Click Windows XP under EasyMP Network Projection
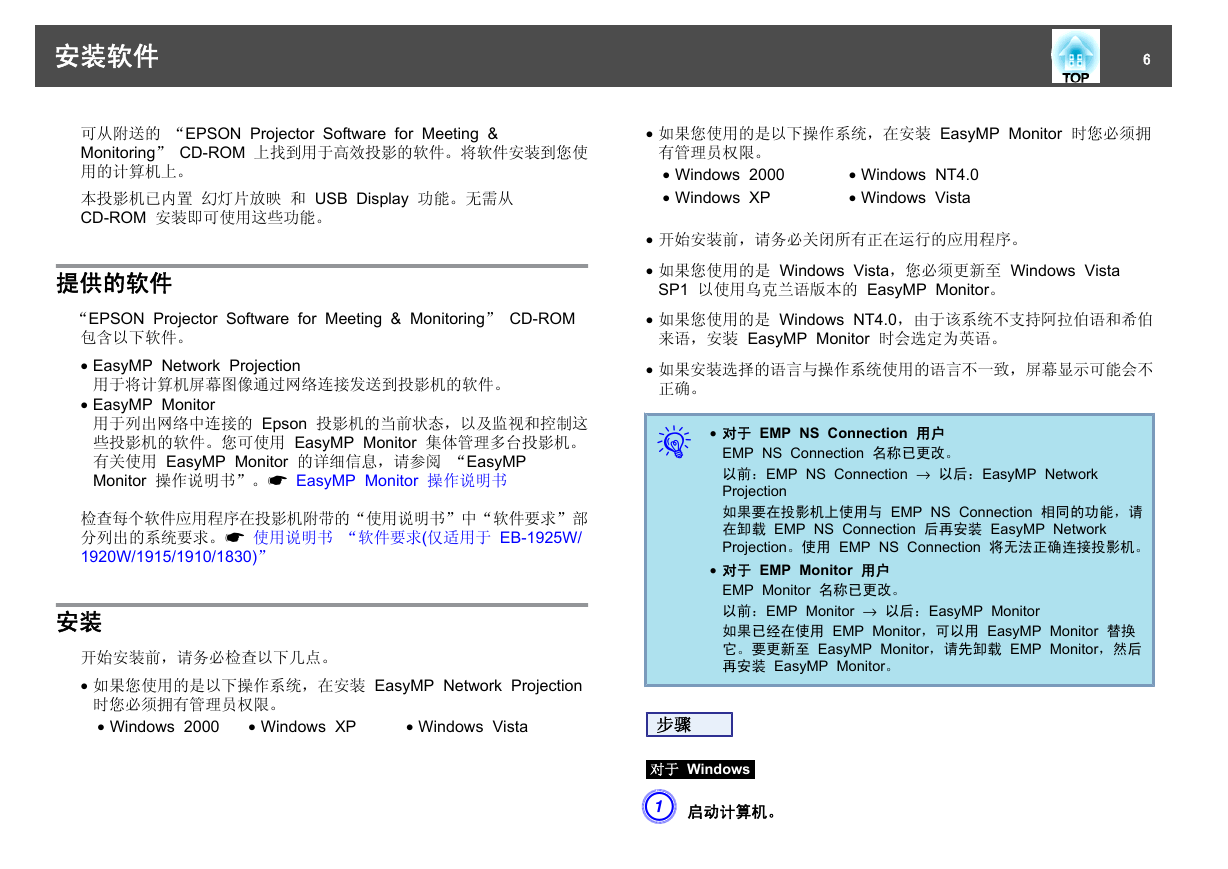This screenshot has width=1228, height=869. point(308,727)
